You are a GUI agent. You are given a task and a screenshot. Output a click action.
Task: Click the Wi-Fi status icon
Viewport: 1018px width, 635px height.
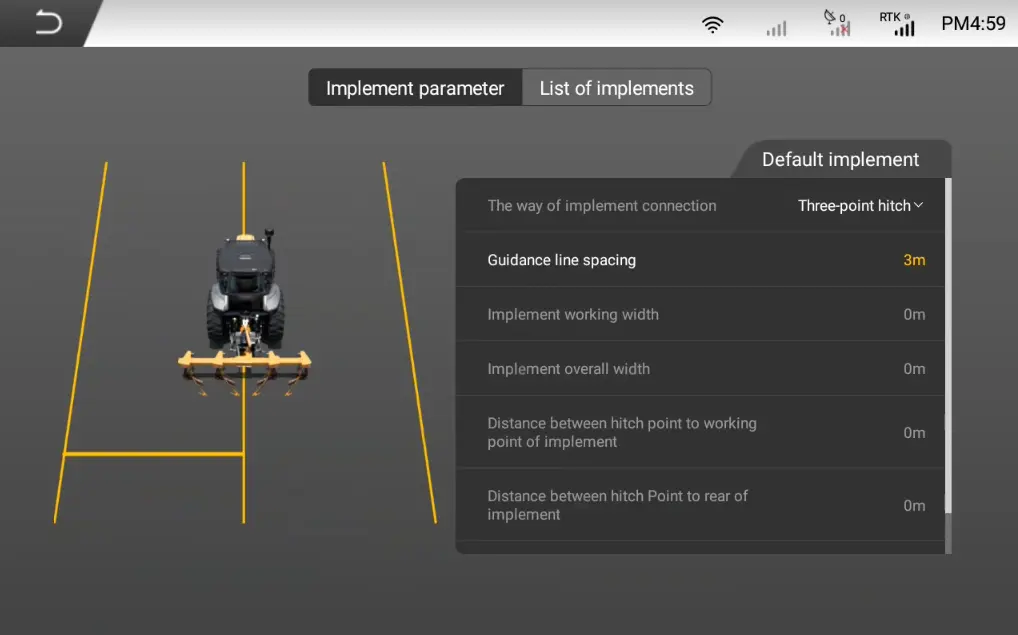click(x=712, y=24)
